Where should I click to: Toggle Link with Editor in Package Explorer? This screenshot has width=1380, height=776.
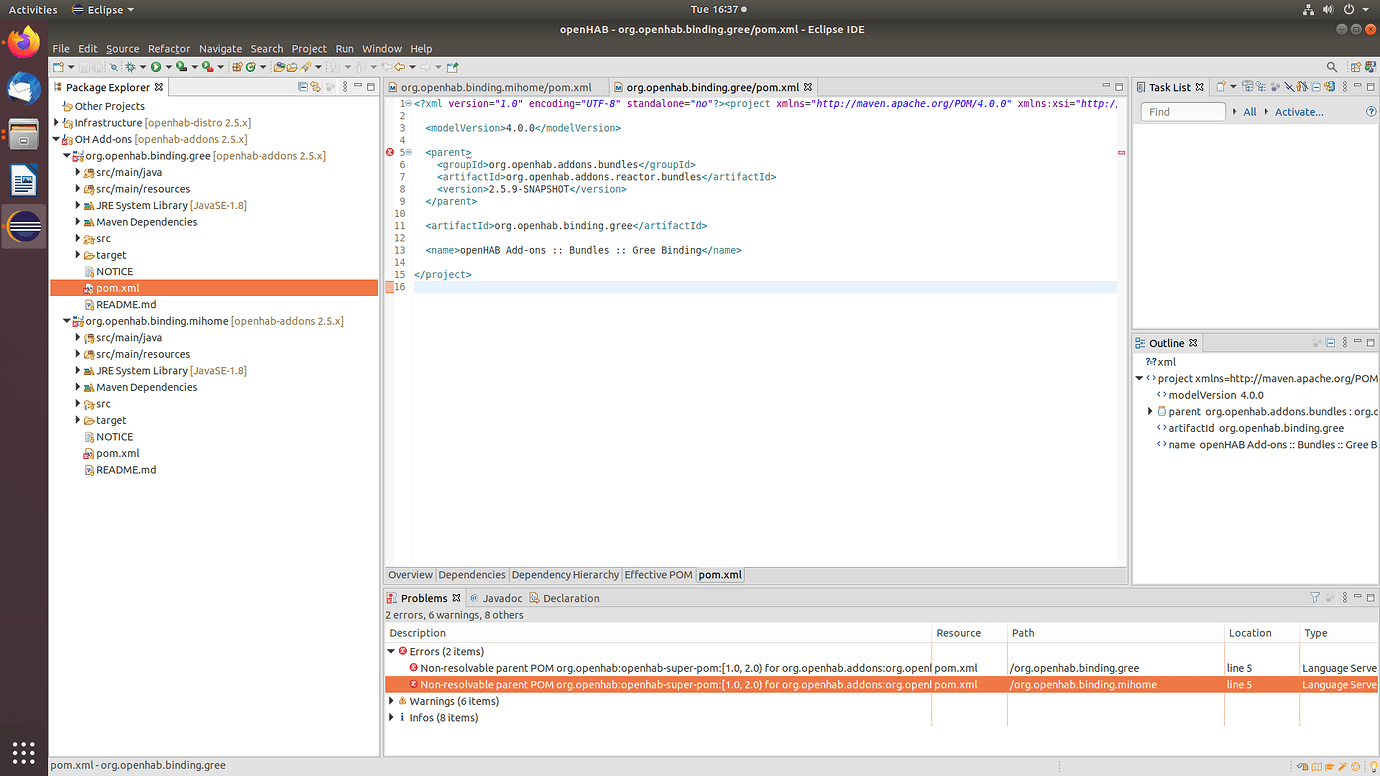316,87
